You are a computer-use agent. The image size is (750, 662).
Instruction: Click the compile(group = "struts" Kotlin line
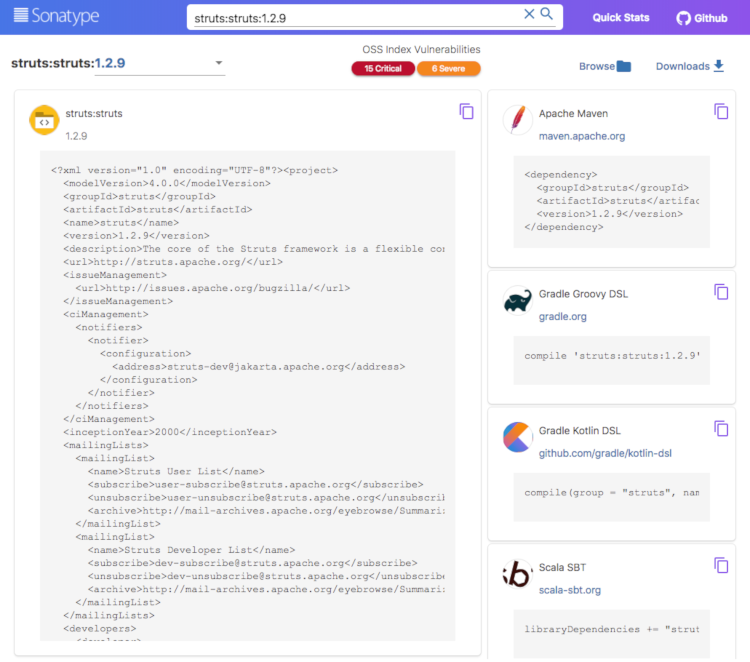coord(612,493)
